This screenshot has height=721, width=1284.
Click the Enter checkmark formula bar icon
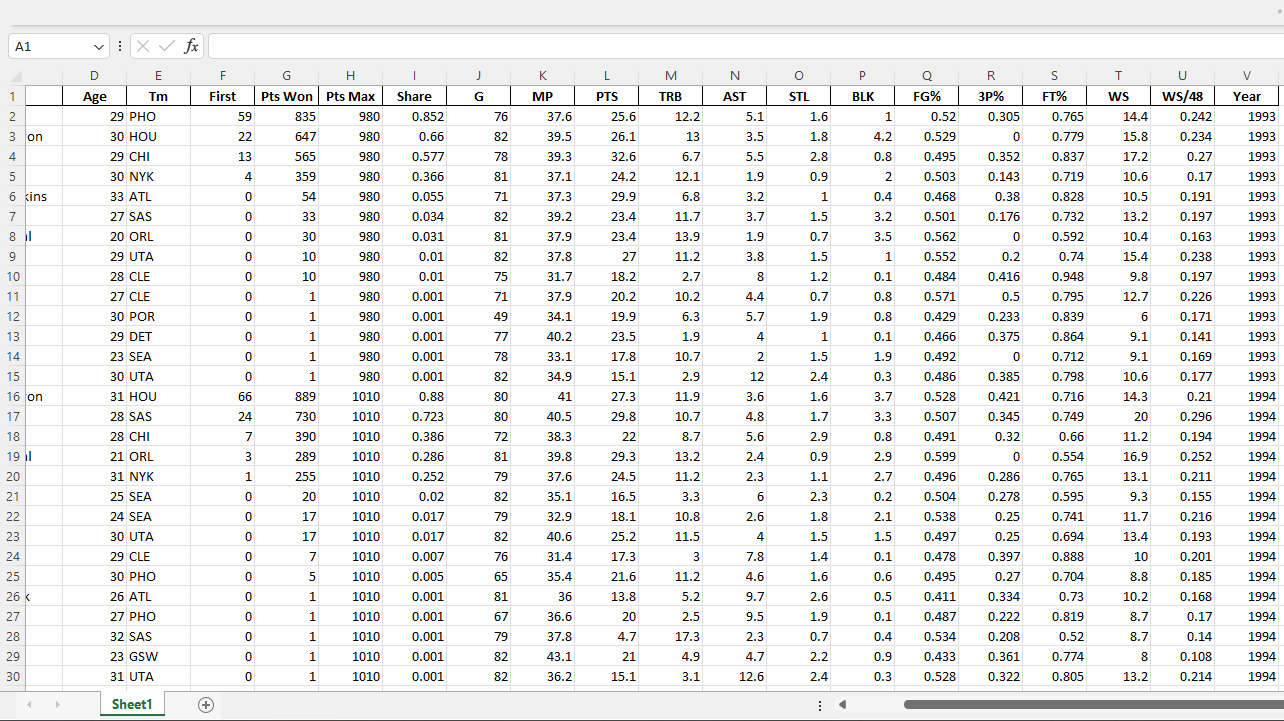pyautogui.click(x=166, y=46)
